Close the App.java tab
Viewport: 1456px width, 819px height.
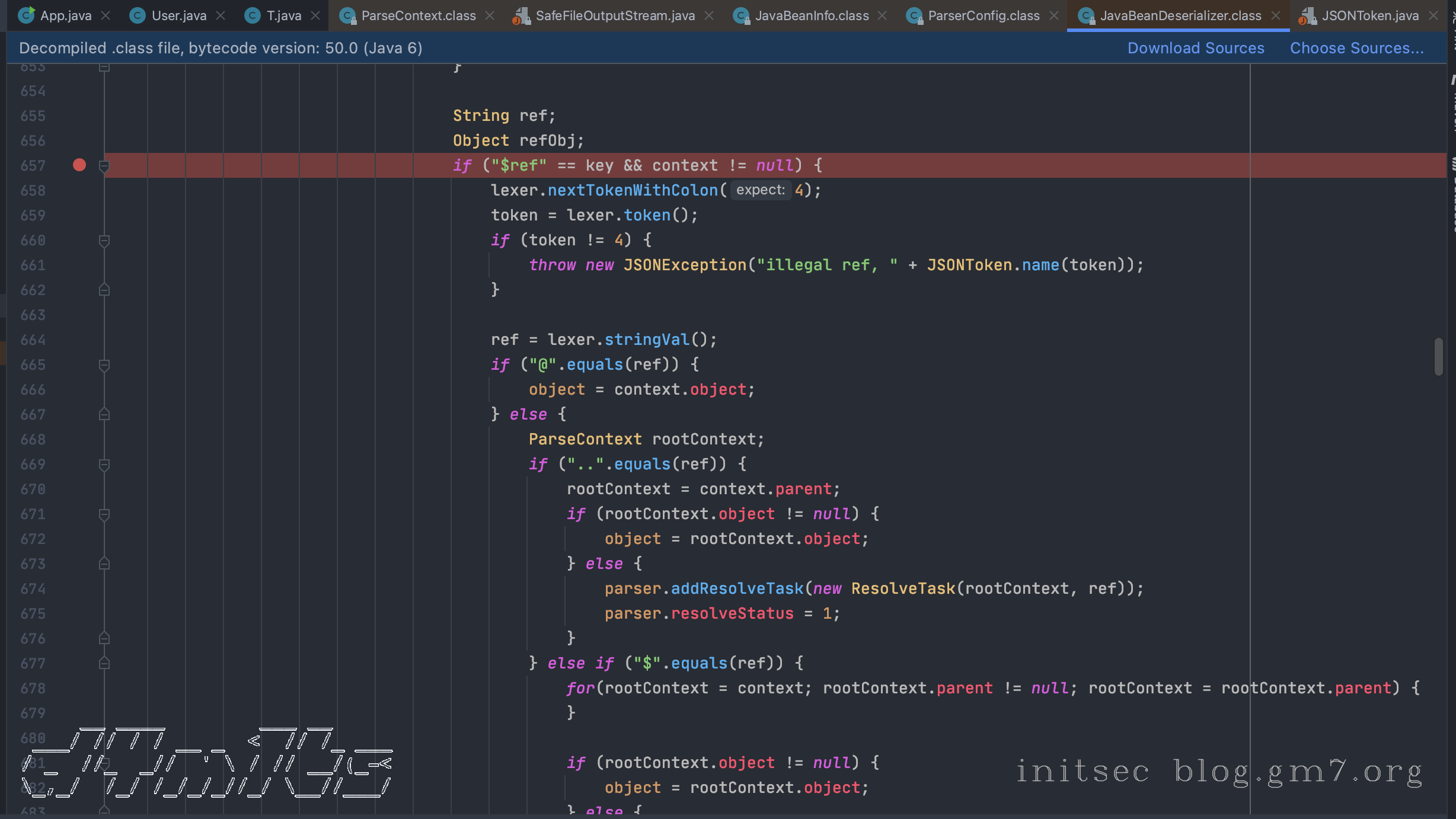106,16
